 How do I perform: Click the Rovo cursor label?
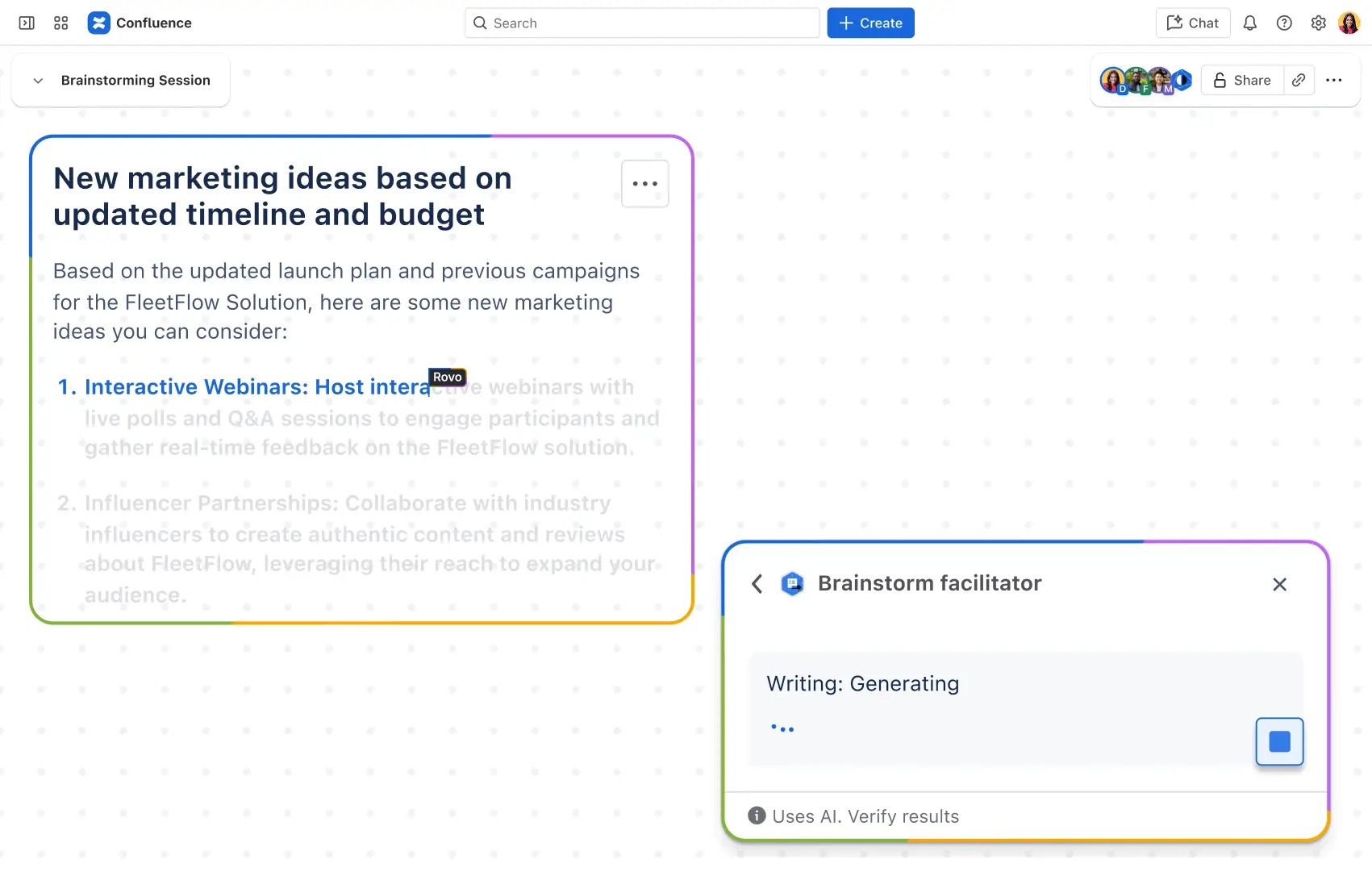[448, 377]
